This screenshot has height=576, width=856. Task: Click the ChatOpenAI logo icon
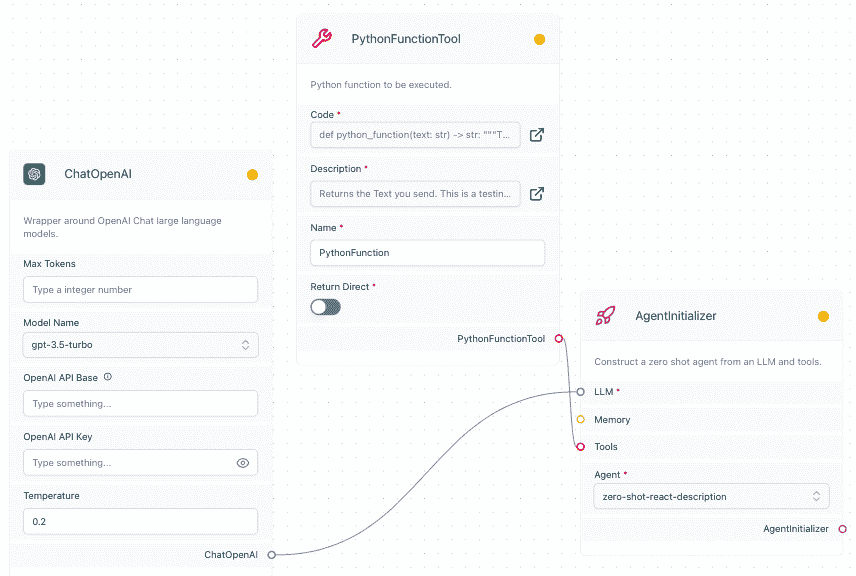click(x=34, y=174)
